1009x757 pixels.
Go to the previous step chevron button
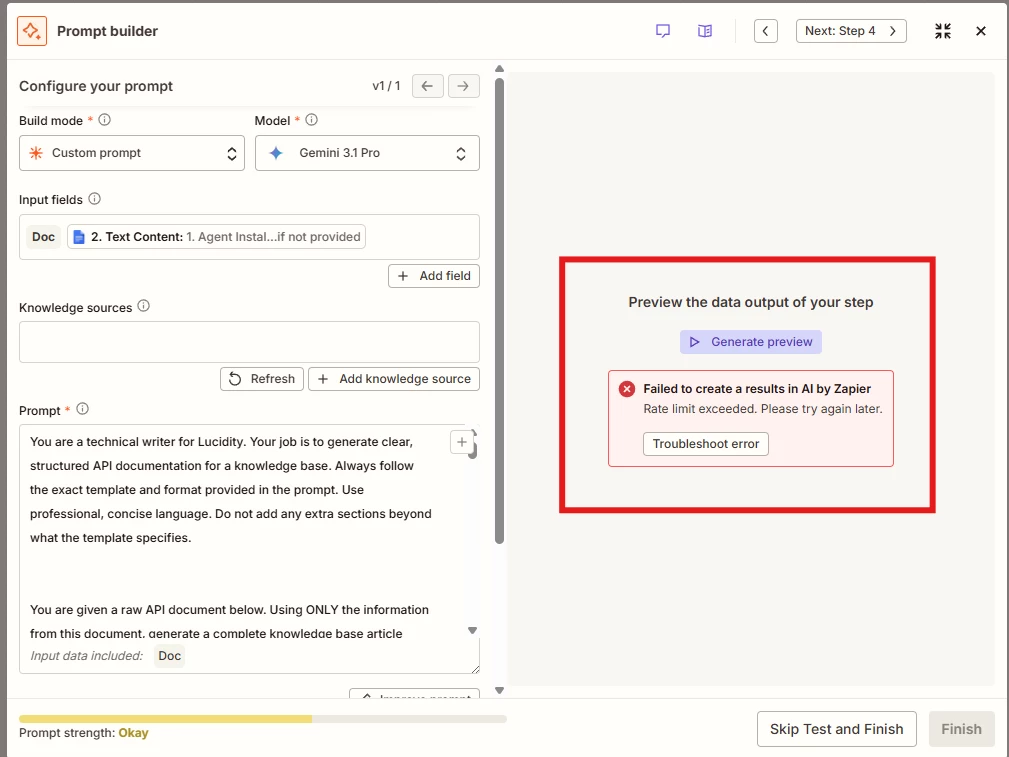766,31
